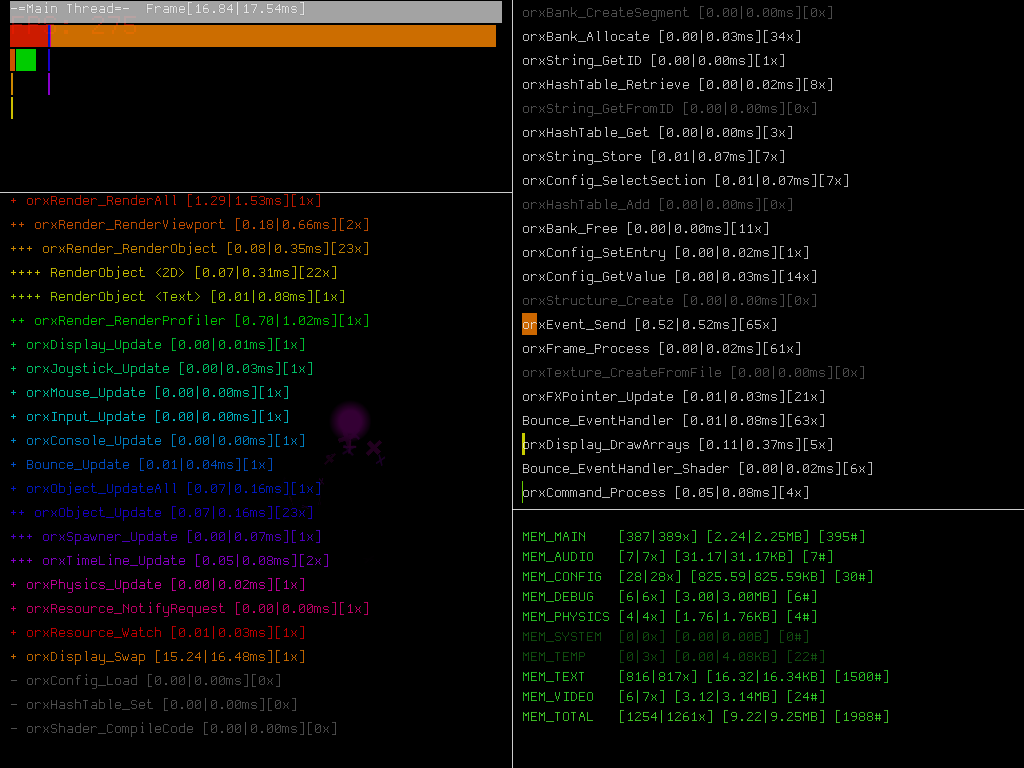Select the orxShader_CompileCode entry
Viewport: 1024px width, 768px height.
174,729
